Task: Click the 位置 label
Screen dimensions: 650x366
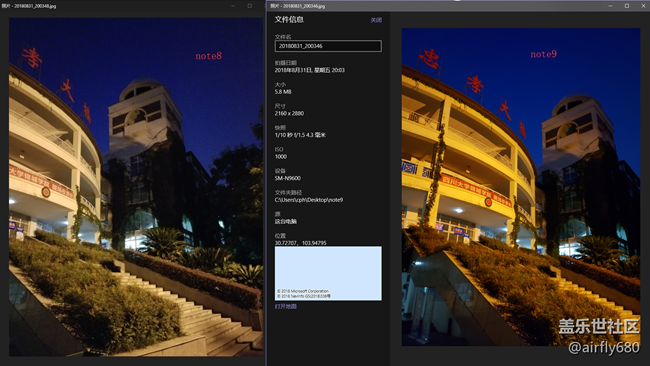Action: (x=280, y=236)
